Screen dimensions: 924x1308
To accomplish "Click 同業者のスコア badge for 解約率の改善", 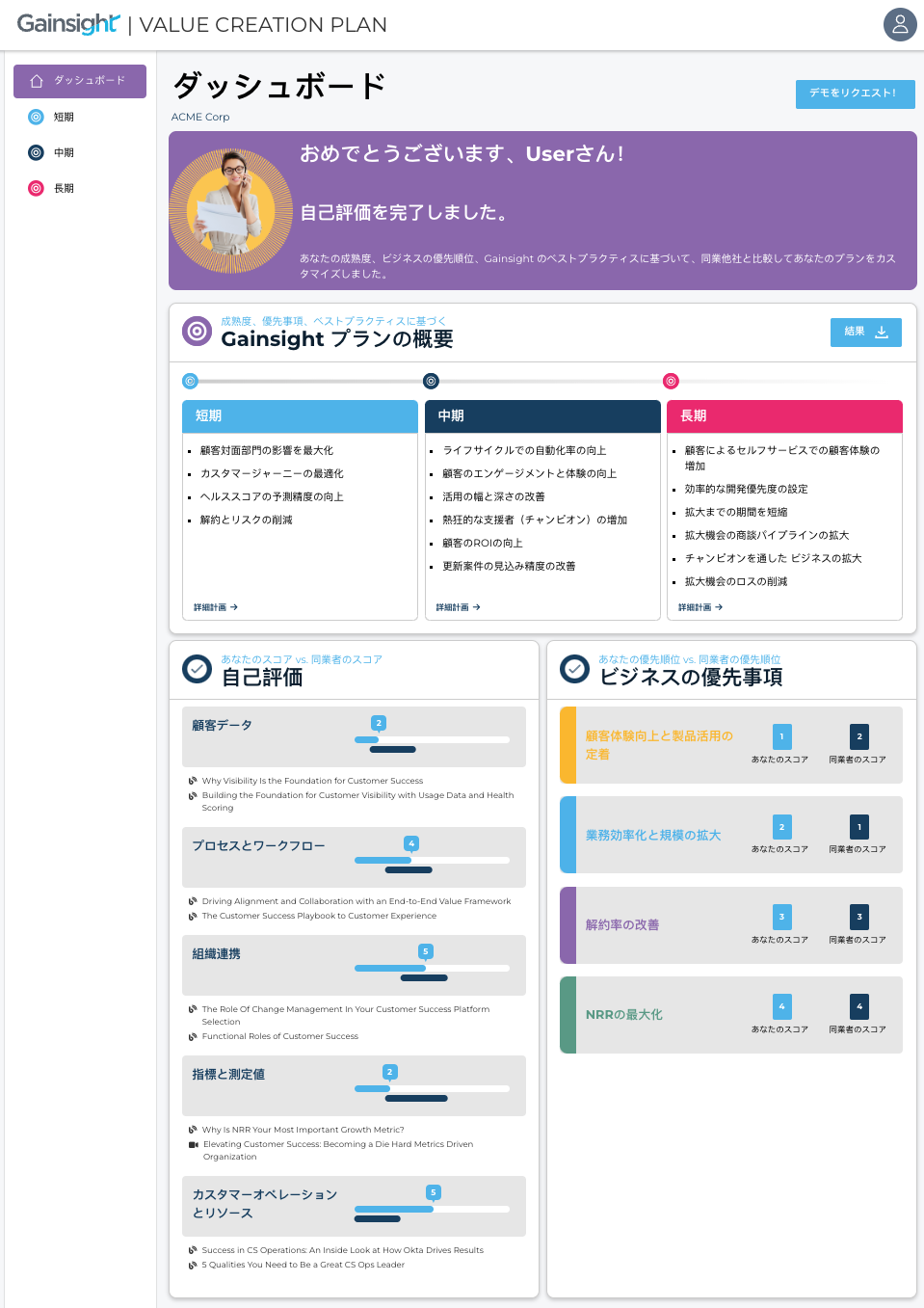I will pos(859,917).
